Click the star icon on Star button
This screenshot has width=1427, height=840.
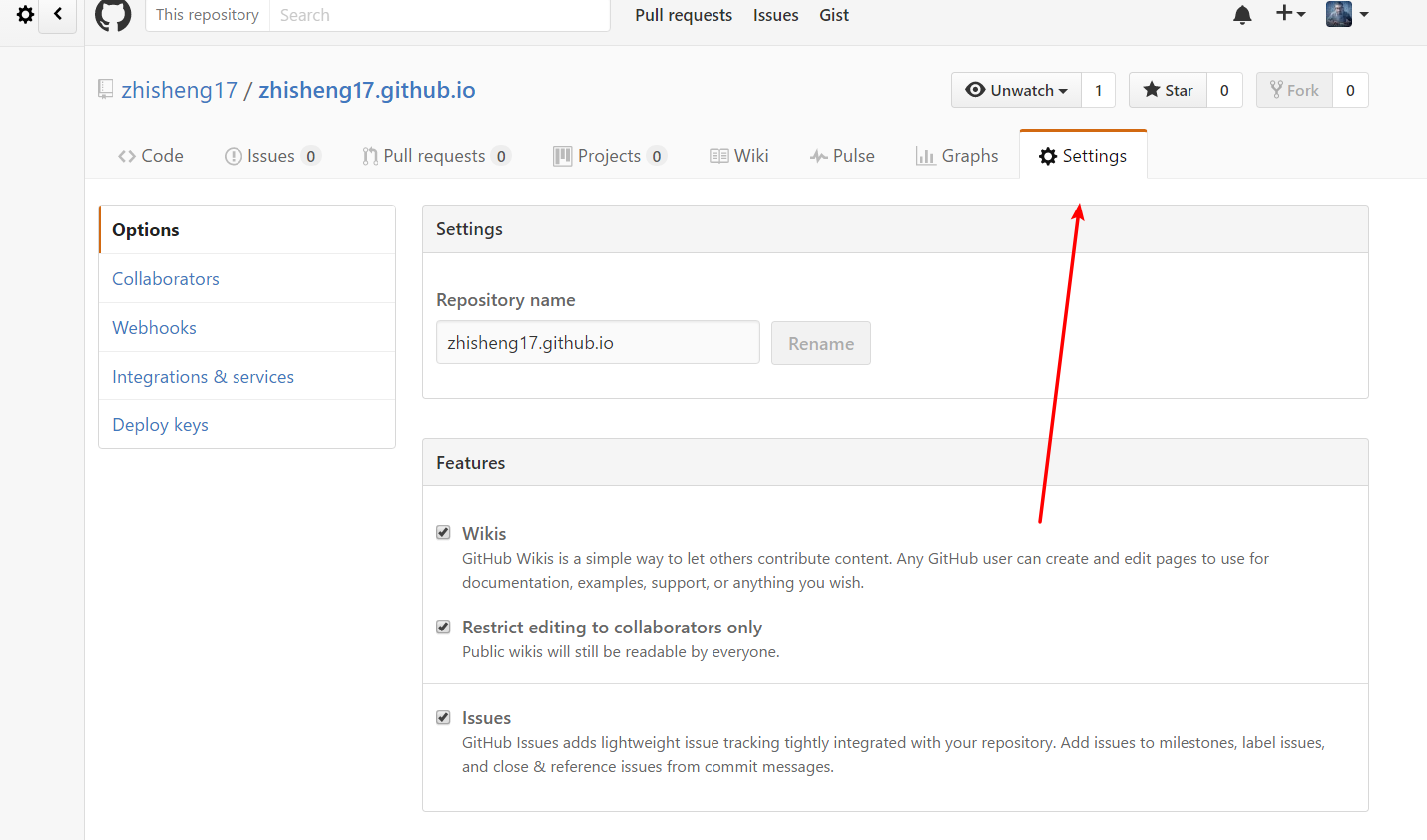[1152, 89]
